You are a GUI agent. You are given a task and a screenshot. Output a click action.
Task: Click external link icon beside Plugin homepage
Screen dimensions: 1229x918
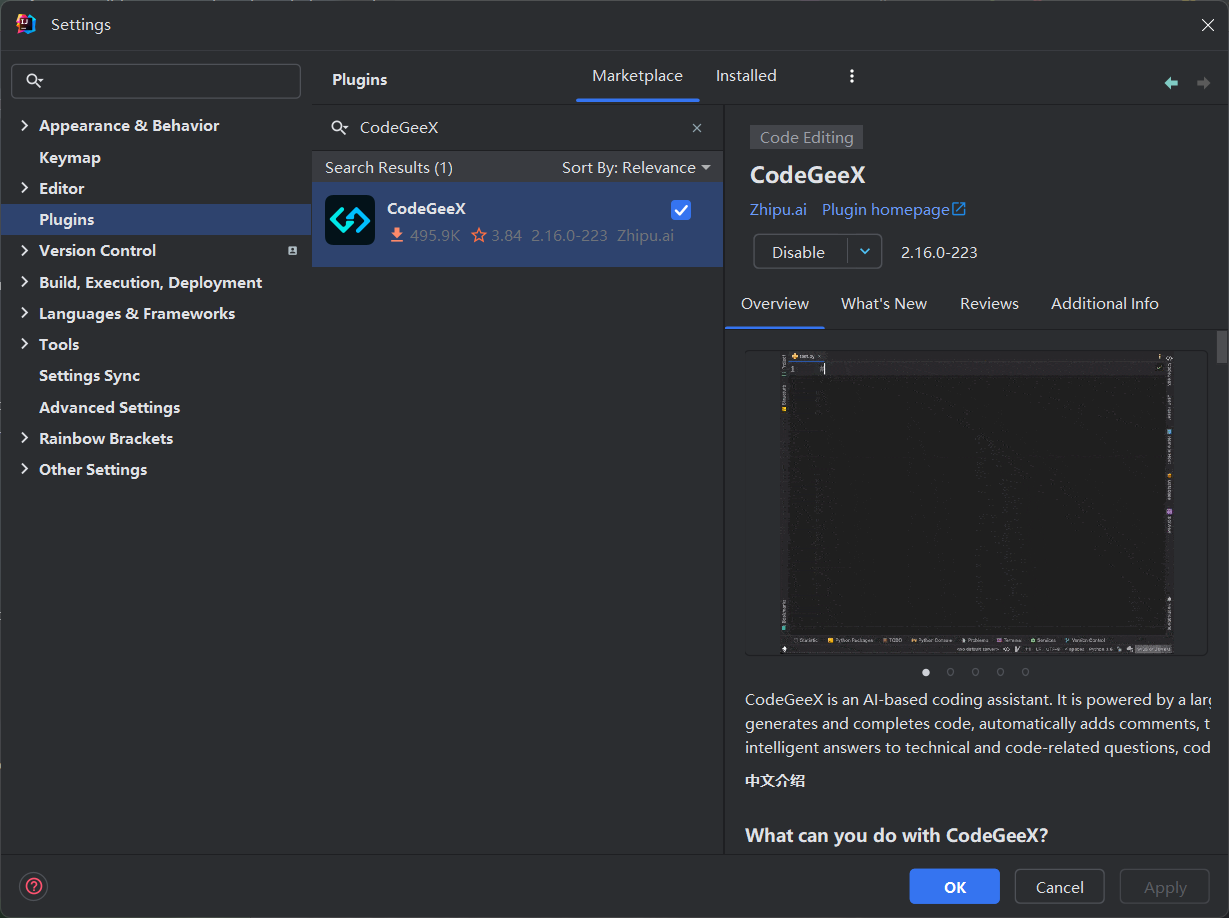(959, 209)
